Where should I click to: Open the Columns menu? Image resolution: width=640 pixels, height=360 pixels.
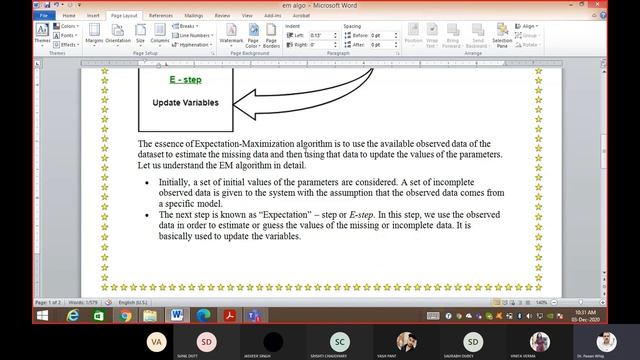point(160,34)
